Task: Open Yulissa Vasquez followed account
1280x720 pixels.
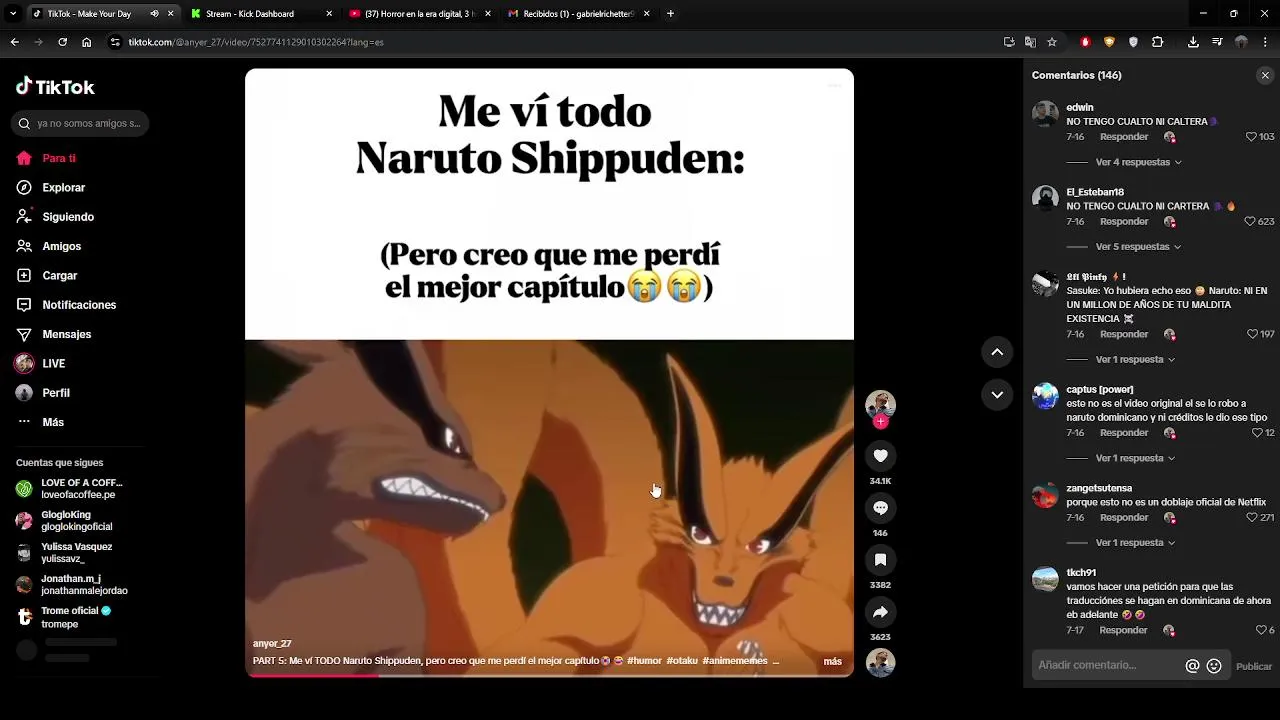Action: (x=65, y=553)
